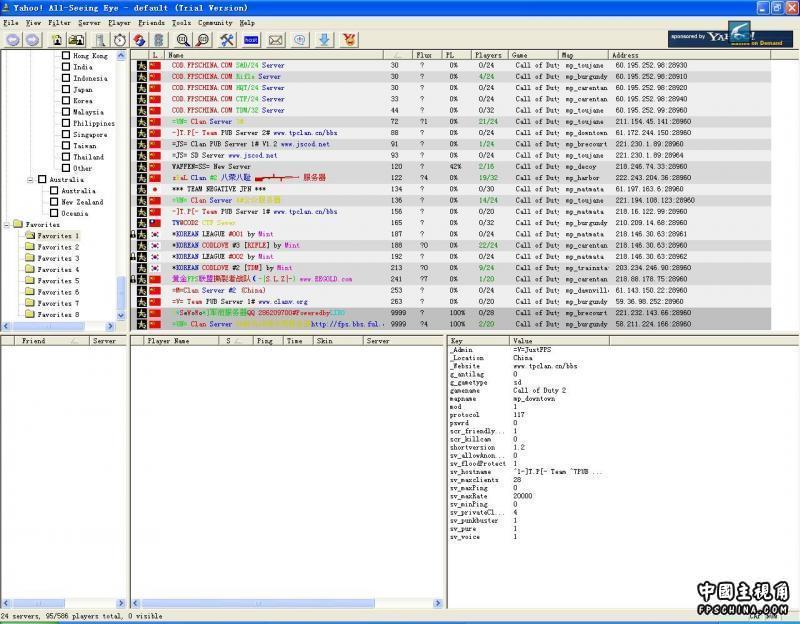Image resolution: width=800 pixels, height=624 pixels.
Task: Click the single player portrait toolbar icon
Action: point(57,40)
